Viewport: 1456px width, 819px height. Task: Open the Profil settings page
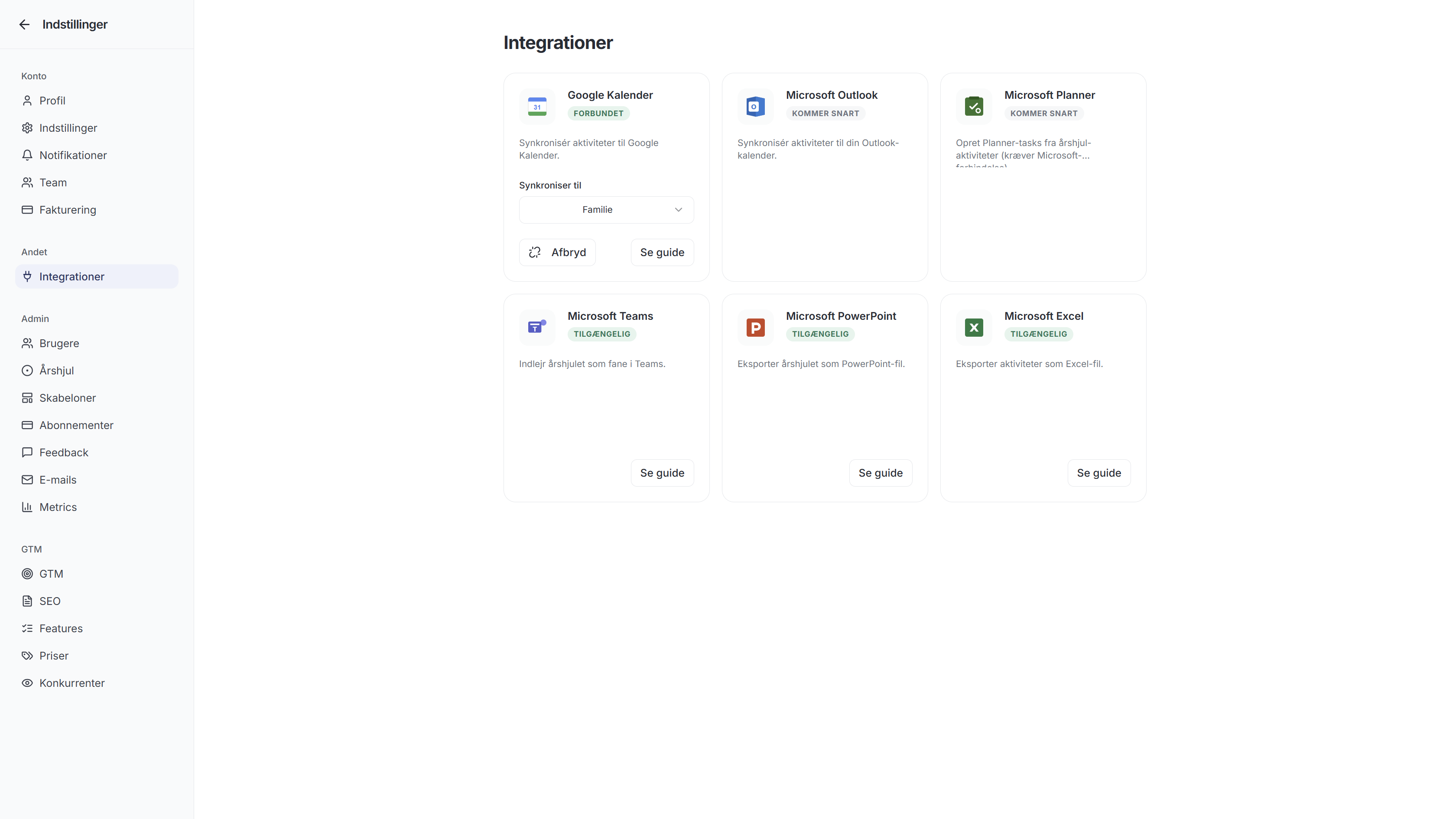pyautogui.click(x=97, y=101)
